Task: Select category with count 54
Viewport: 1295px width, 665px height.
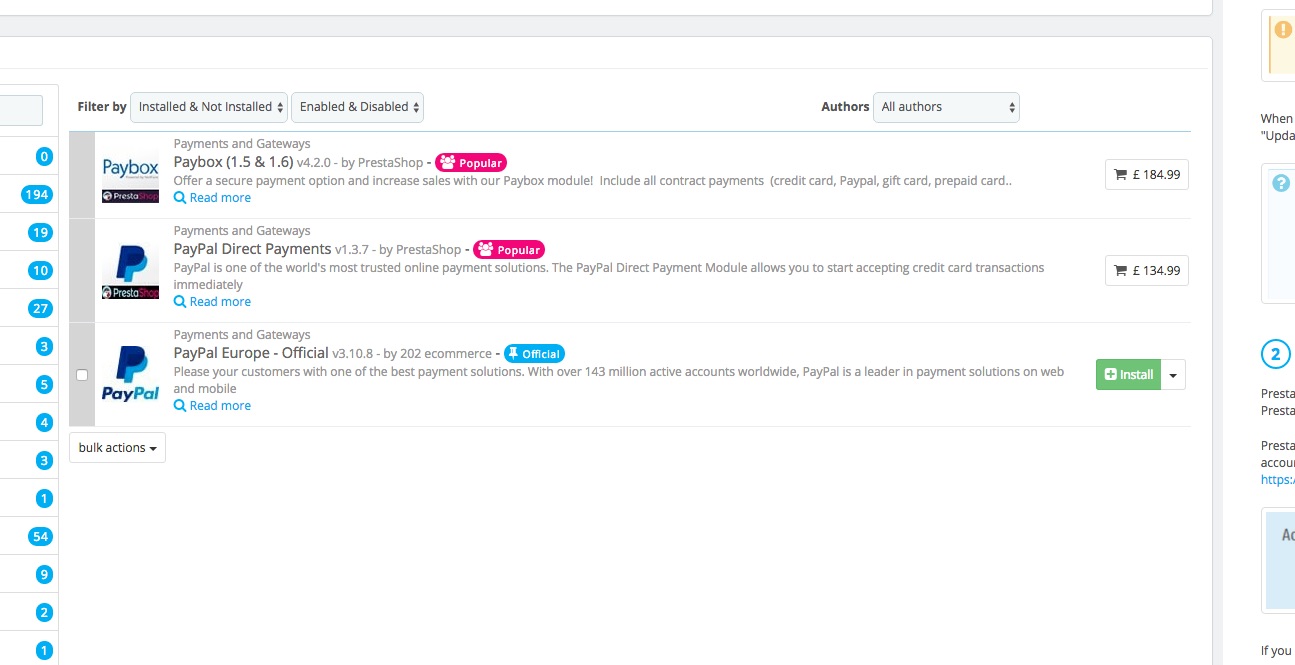Action: click(40, 537)
